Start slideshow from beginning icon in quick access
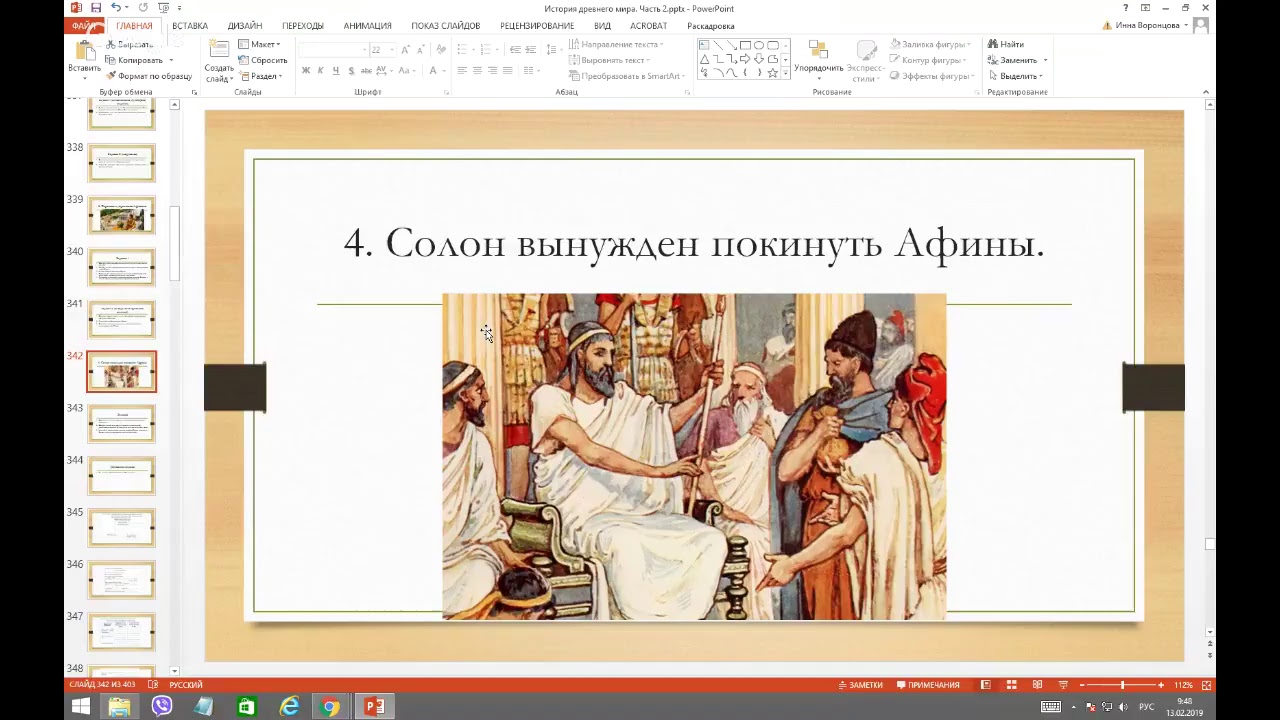The width and height of the screenshot is (1280, 720). (x=163, y=8)
